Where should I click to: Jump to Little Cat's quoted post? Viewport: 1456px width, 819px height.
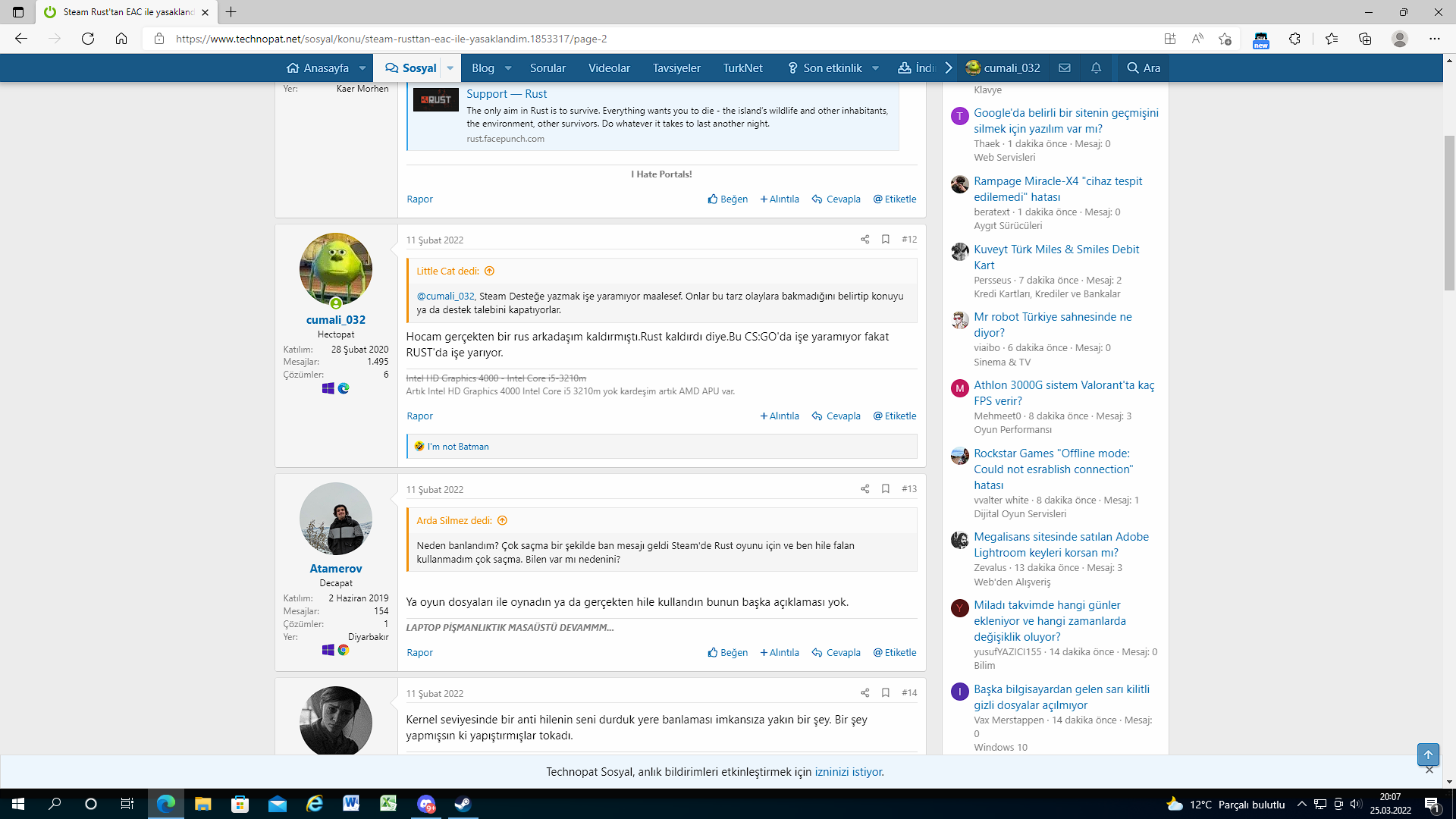click(x=489, y=271)
